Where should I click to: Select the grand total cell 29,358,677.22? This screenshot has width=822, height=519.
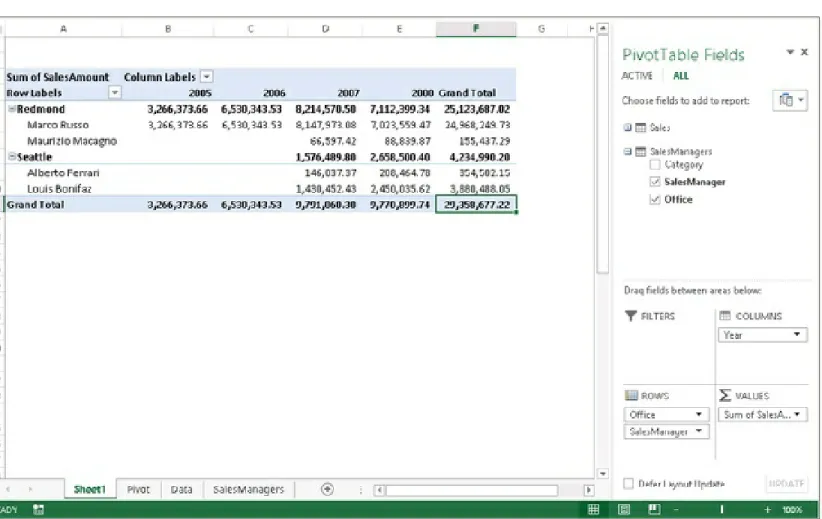pos(476,204)
